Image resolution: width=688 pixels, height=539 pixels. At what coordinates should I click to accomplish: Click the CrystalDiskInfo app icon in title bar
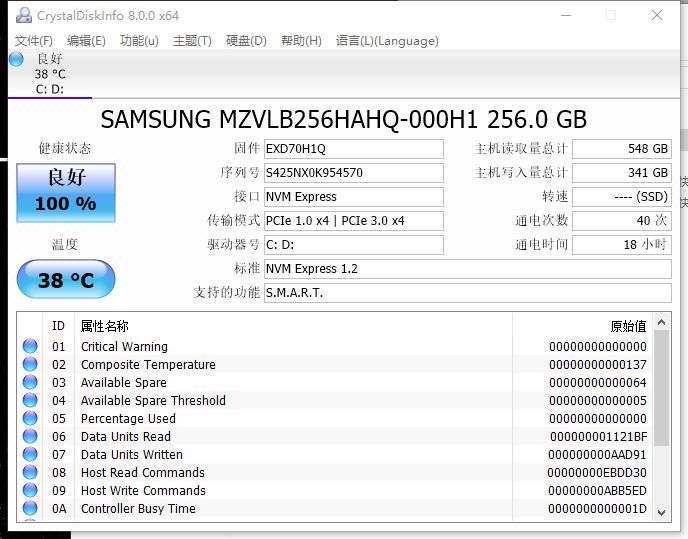pyautogui.click(x=23, y=16)
